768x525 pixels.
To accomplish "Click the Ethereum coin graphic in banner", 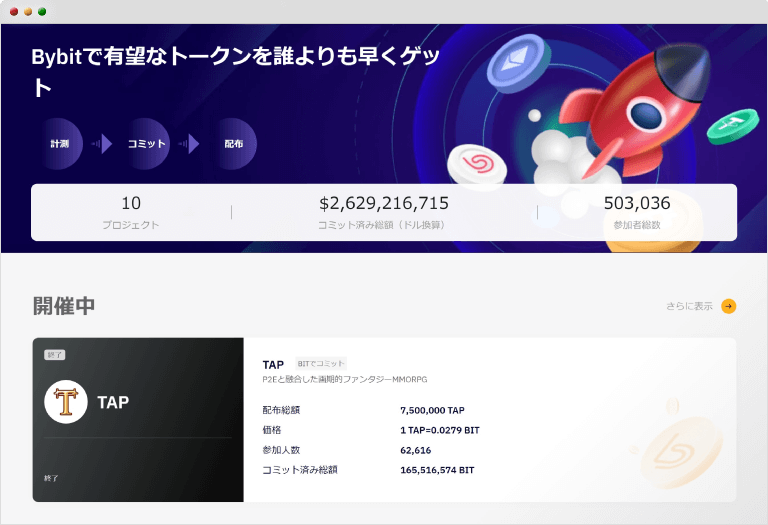I will click(519, 63).
